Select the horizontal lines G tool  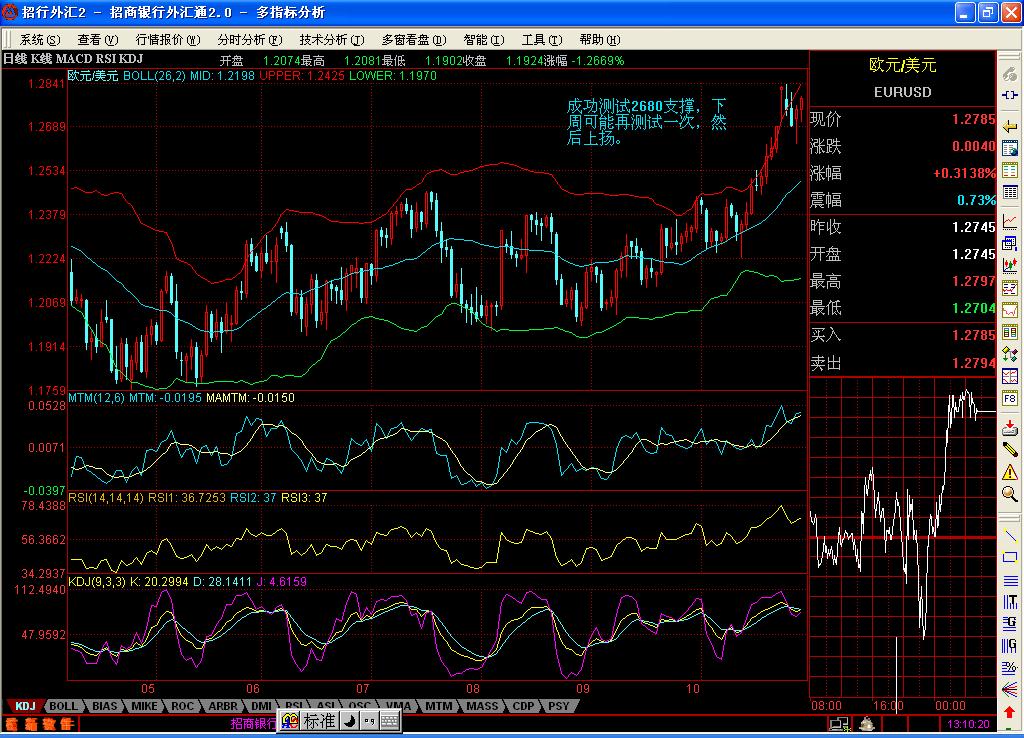[1010, 624]
